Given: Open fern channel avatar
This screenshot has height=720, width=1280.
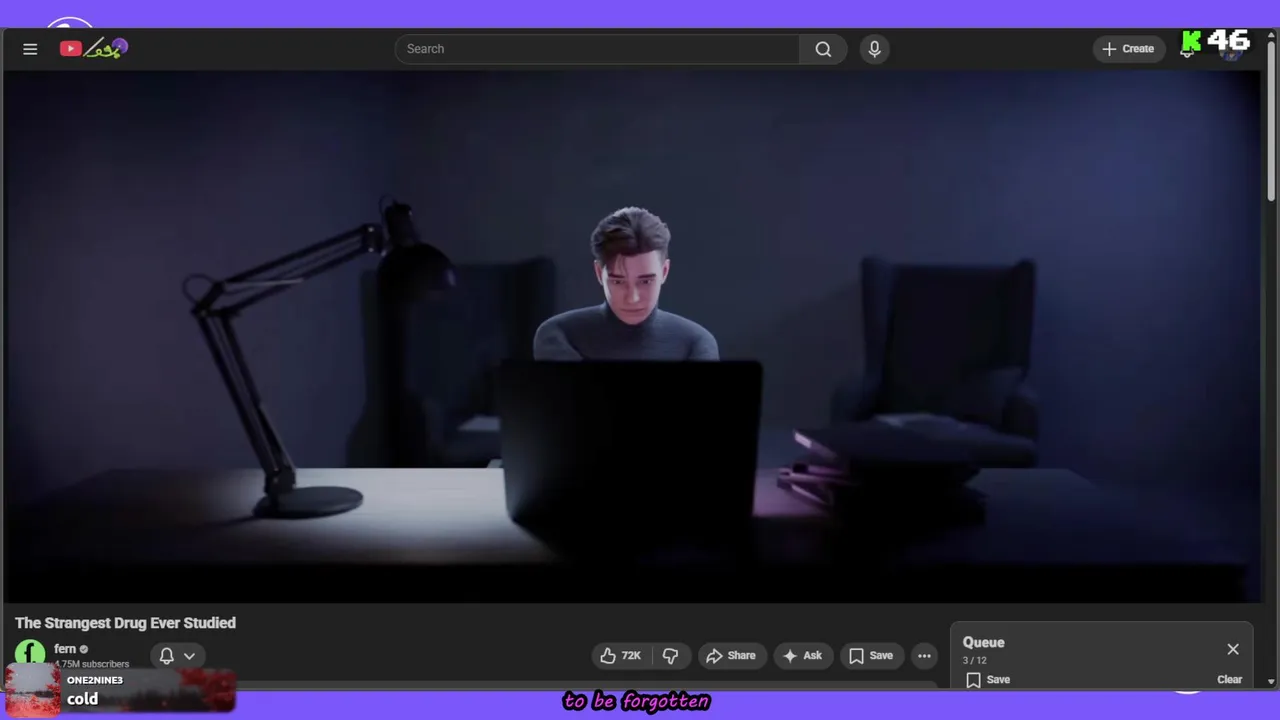Looking at the screenshot, I should 30,654.
